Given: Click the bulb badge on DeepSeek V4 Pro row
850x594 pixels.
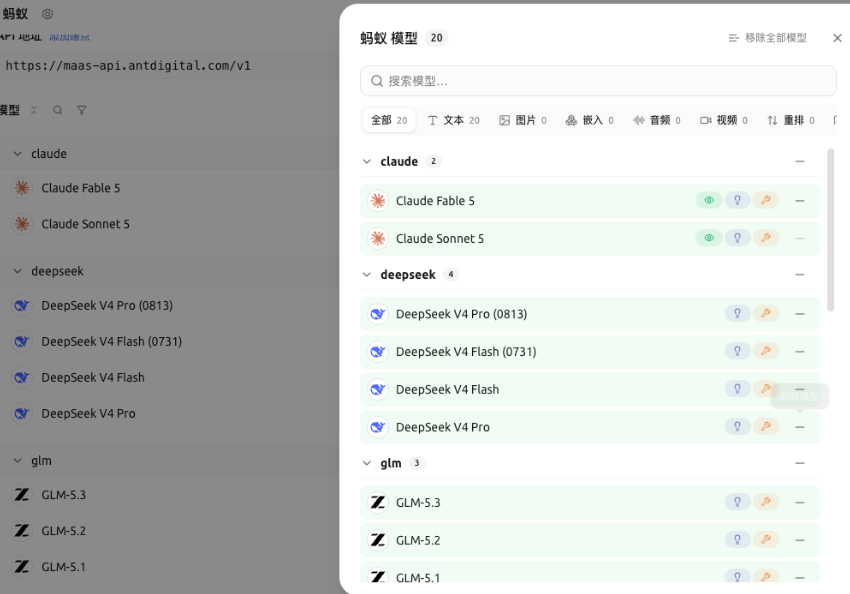Looking at the screenshot, I should pos(737,427).
